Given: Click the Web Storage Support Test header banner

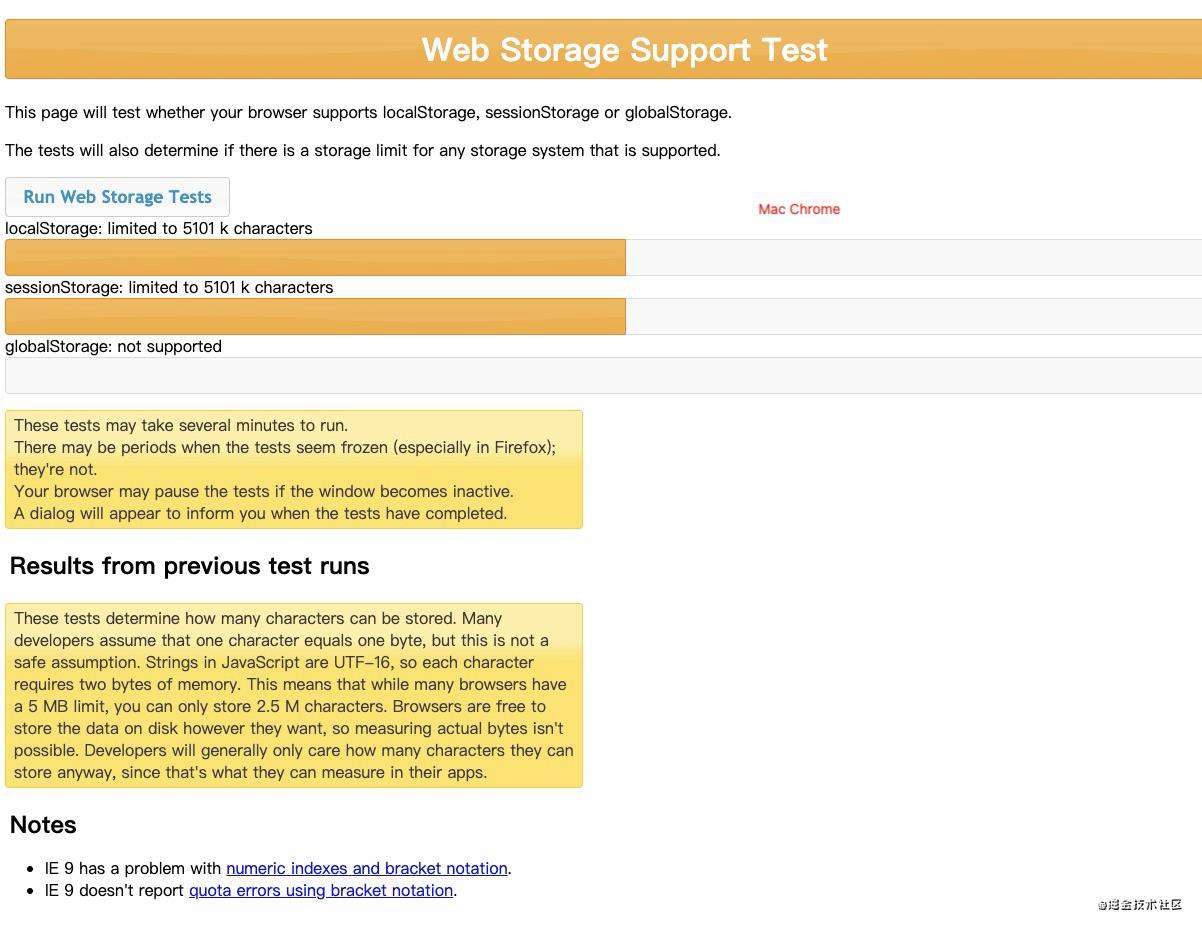Looking at the screenshot, I should point(603,49).
